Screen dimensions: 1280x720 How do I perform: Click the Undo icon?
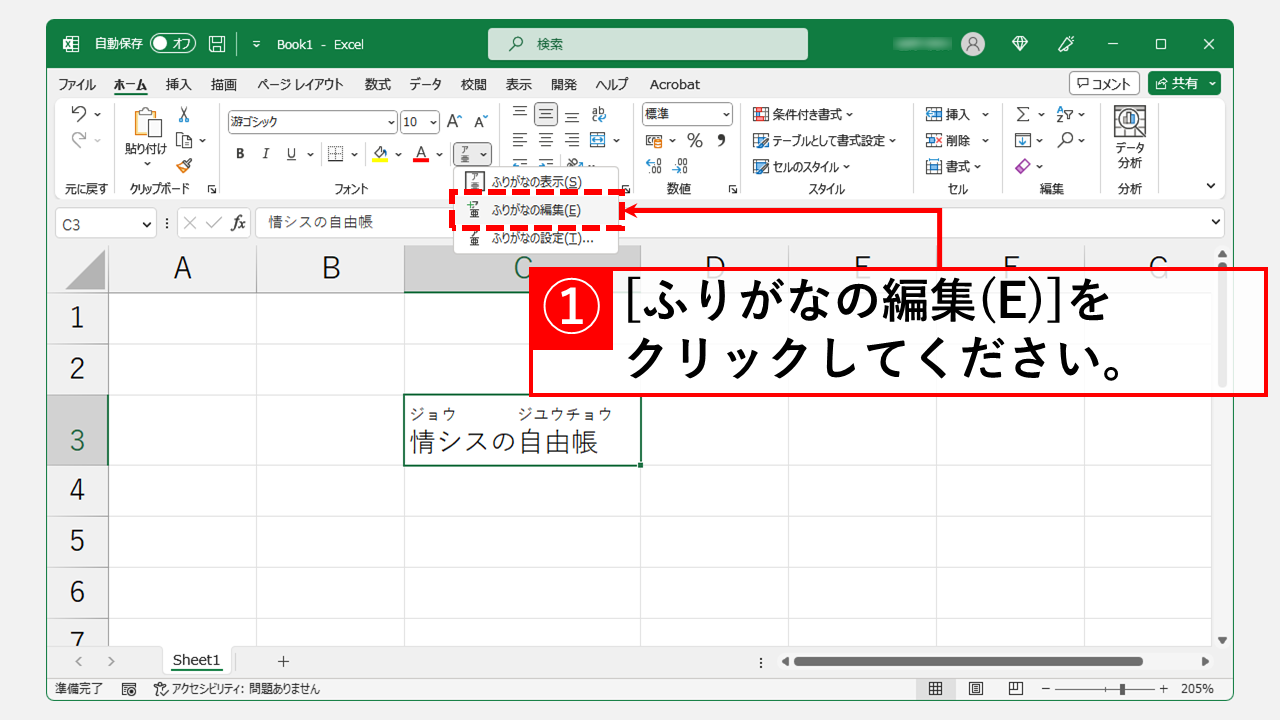click(x=79, y=114)
